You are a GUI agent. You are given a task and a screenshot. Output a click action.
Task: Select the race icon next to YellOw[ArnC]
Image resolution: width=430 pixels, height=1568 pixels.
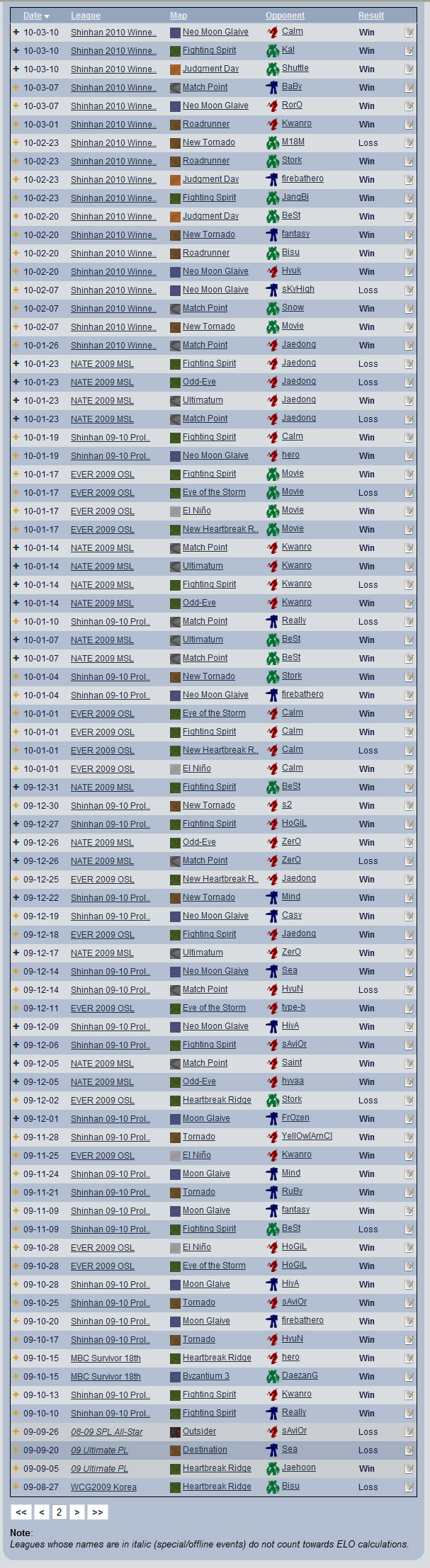tap(272, 1137)
